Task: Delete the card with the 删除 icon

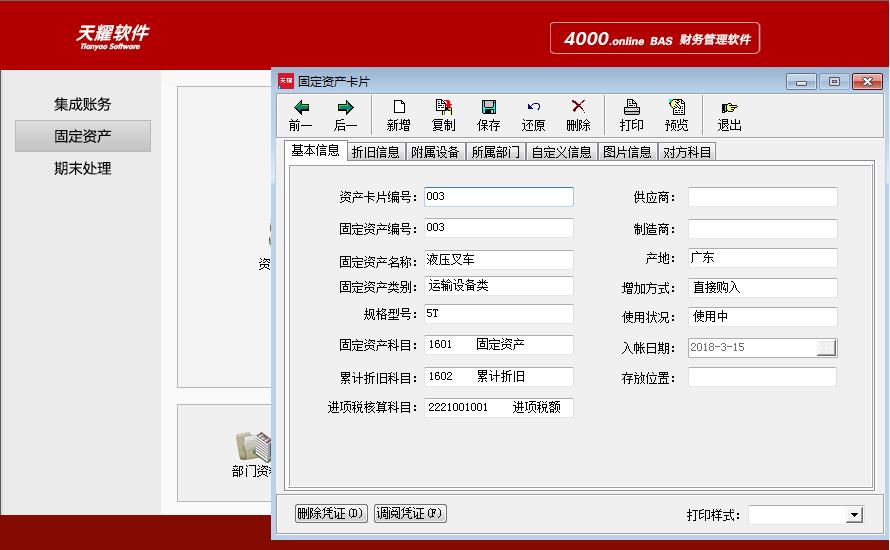Action: 578,115
